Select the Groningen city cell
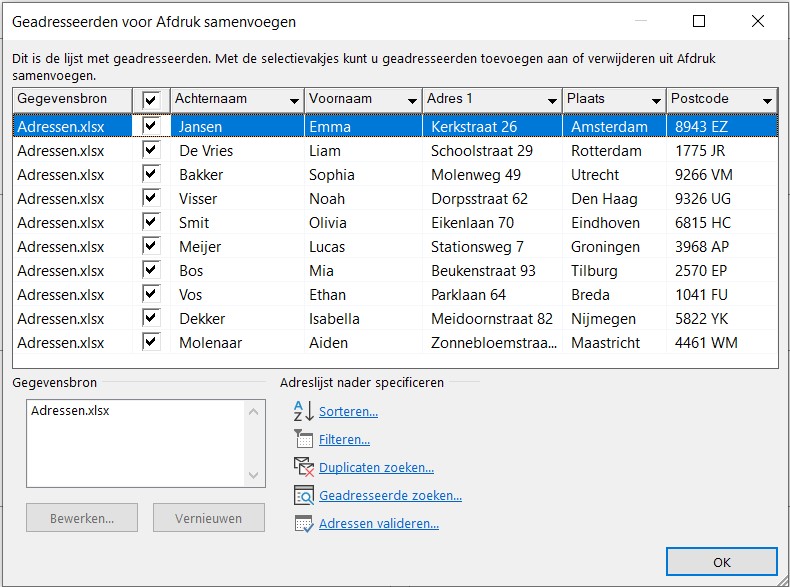Screen dimensions: 790x587 tap(615, 247)
